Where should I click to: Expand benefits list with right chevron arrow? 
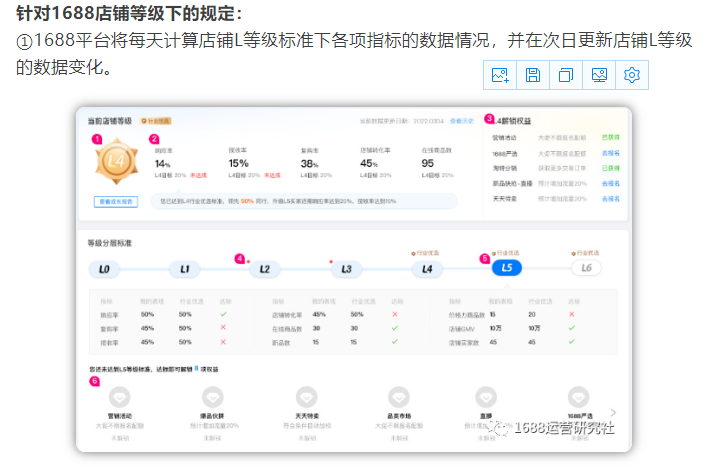(x=613, y=412)
